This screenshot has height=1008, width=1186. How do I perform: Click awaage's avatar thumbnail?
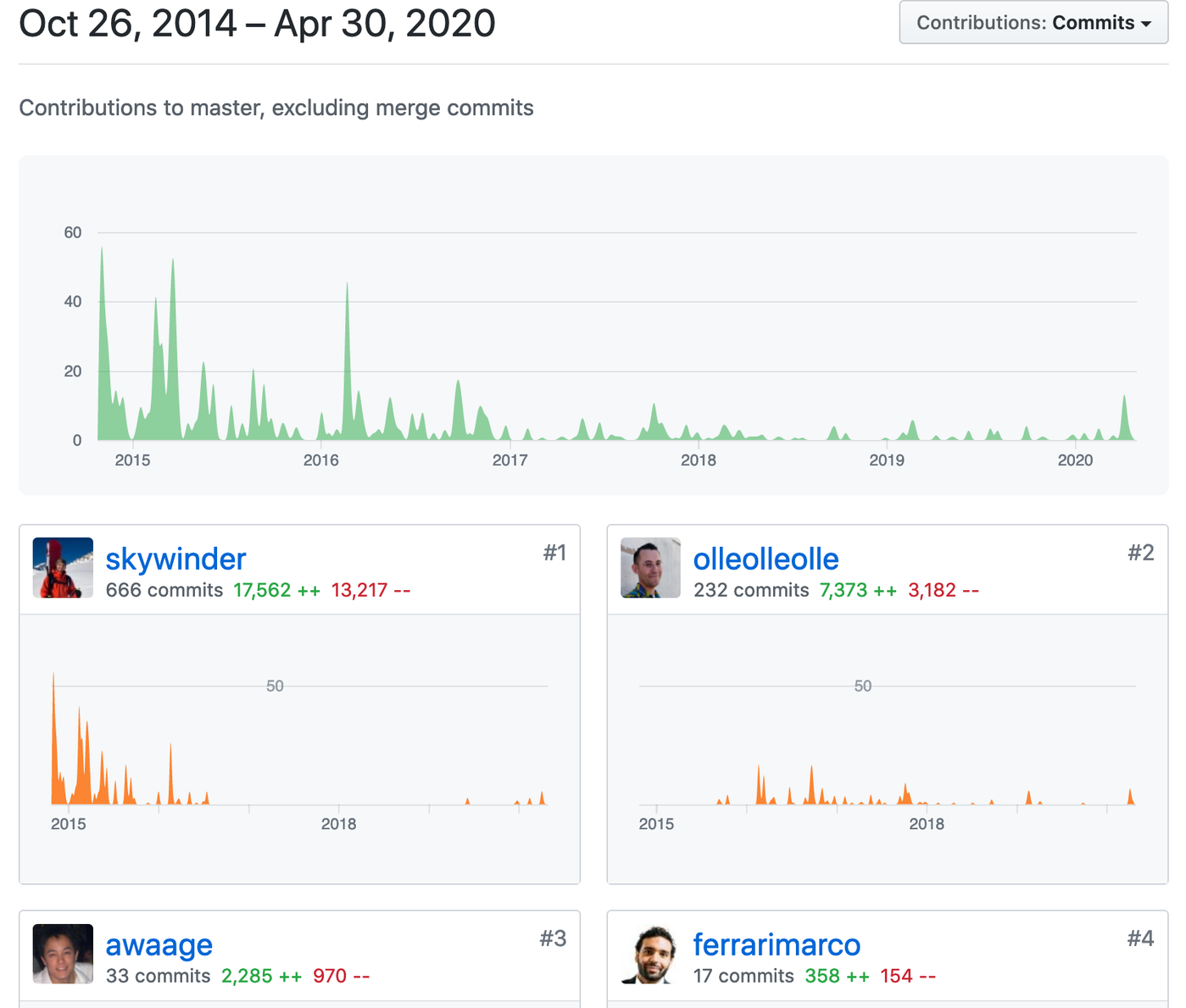63,954
